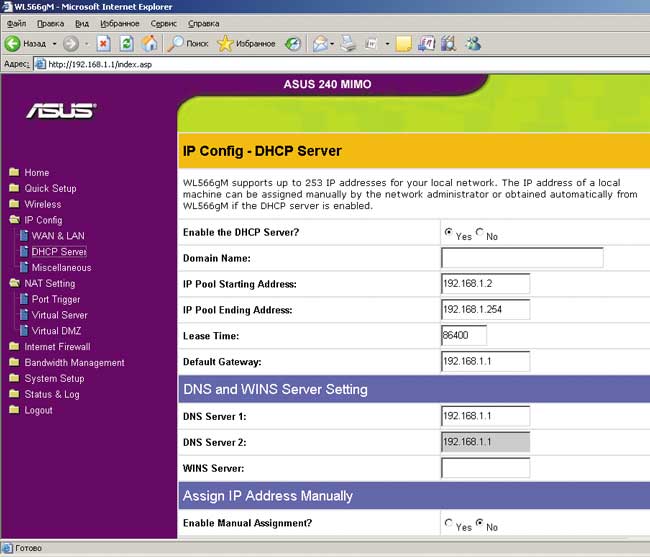The width and height of the screenshot is (650, 557).
Task: Collapse the IP Config folder in sidebar
Action: coord(14,220)
